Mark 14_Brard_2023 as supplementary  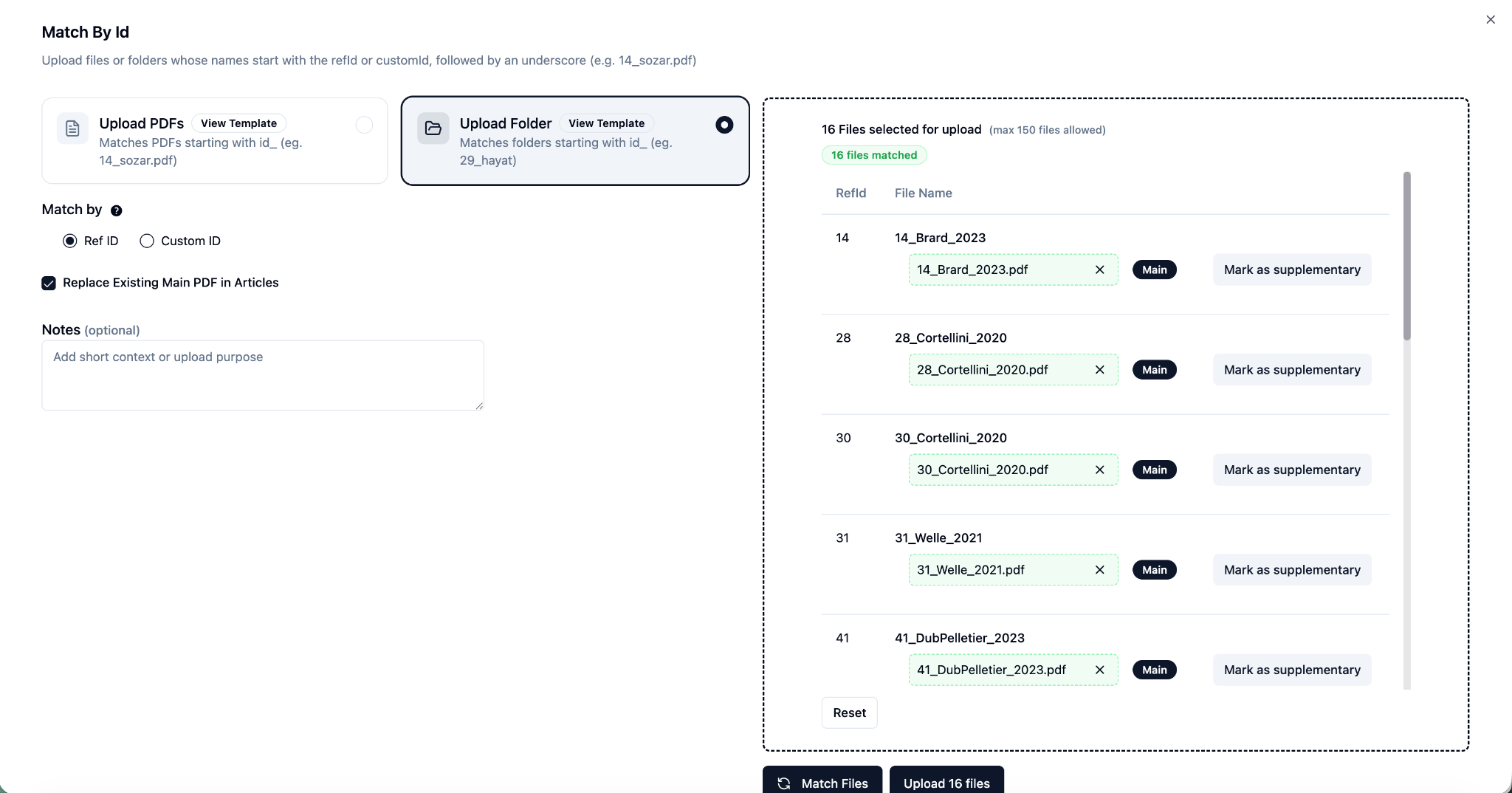(x=1291, y=270)
